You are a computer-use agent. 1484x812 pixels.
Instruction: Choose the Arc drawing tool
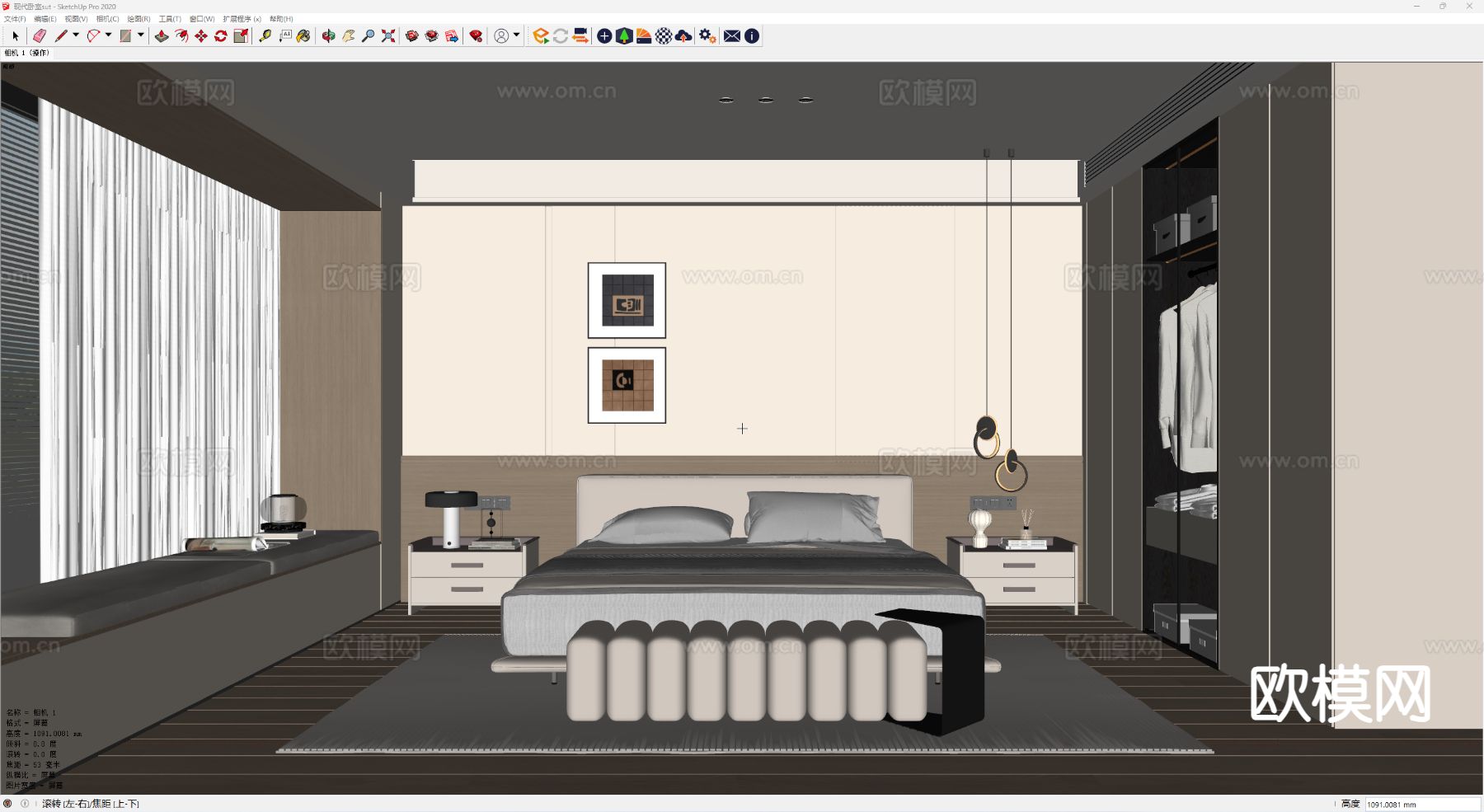93,35
